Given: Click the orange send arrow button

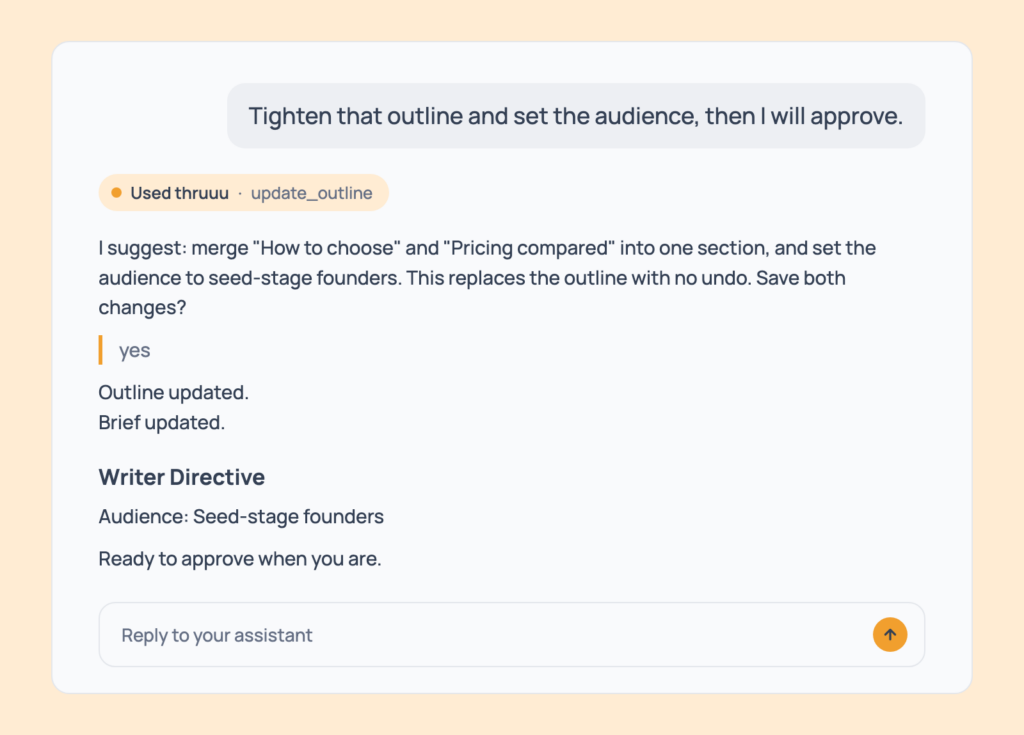Looking at the screenshot, I should tap(889, 634).
